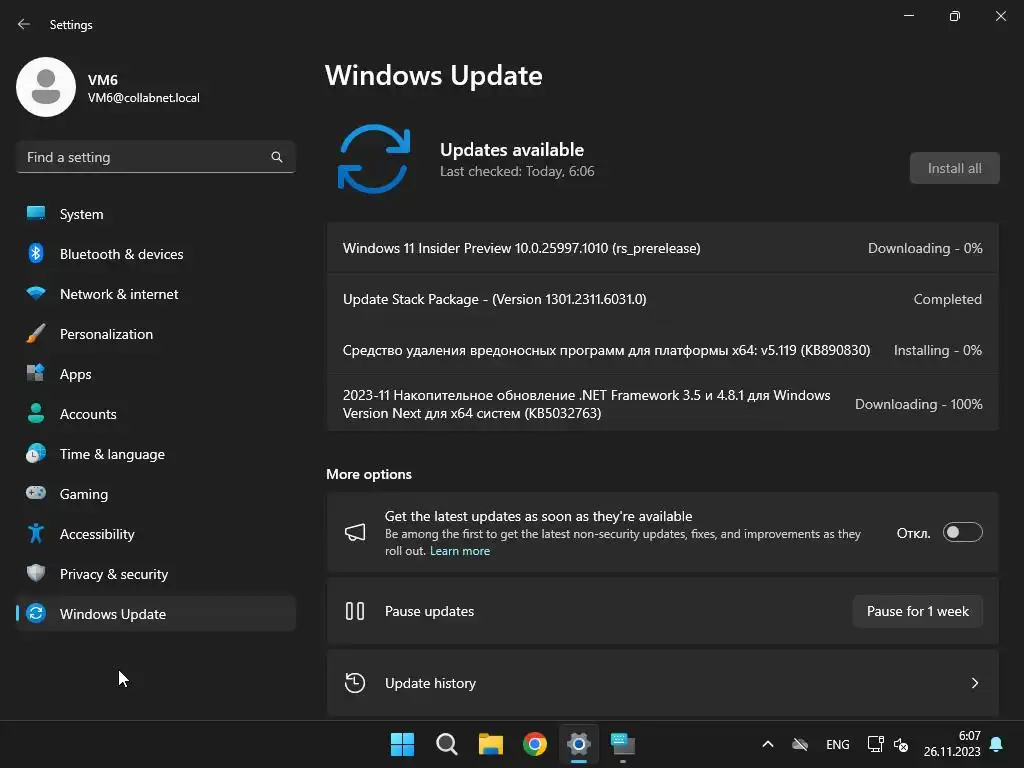The height and width of the screenshot is (768, 1024).
Task: Open taskbar Search
Action: click(447, 744)
